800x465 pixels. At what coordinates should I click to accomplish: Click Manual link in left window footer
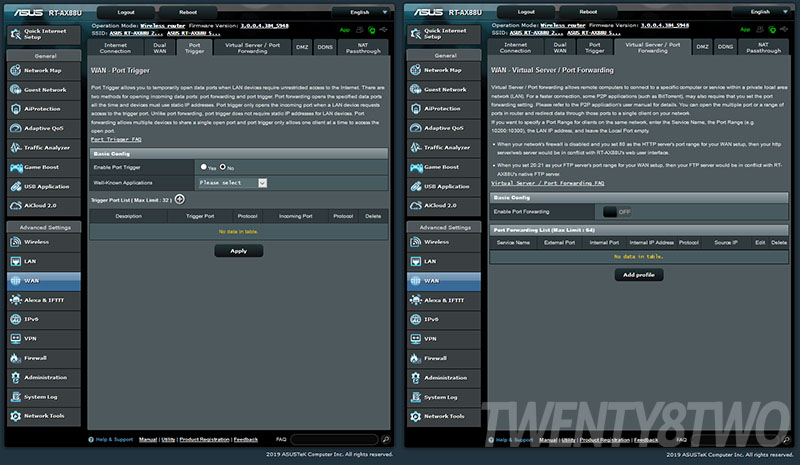pos(148,439)
